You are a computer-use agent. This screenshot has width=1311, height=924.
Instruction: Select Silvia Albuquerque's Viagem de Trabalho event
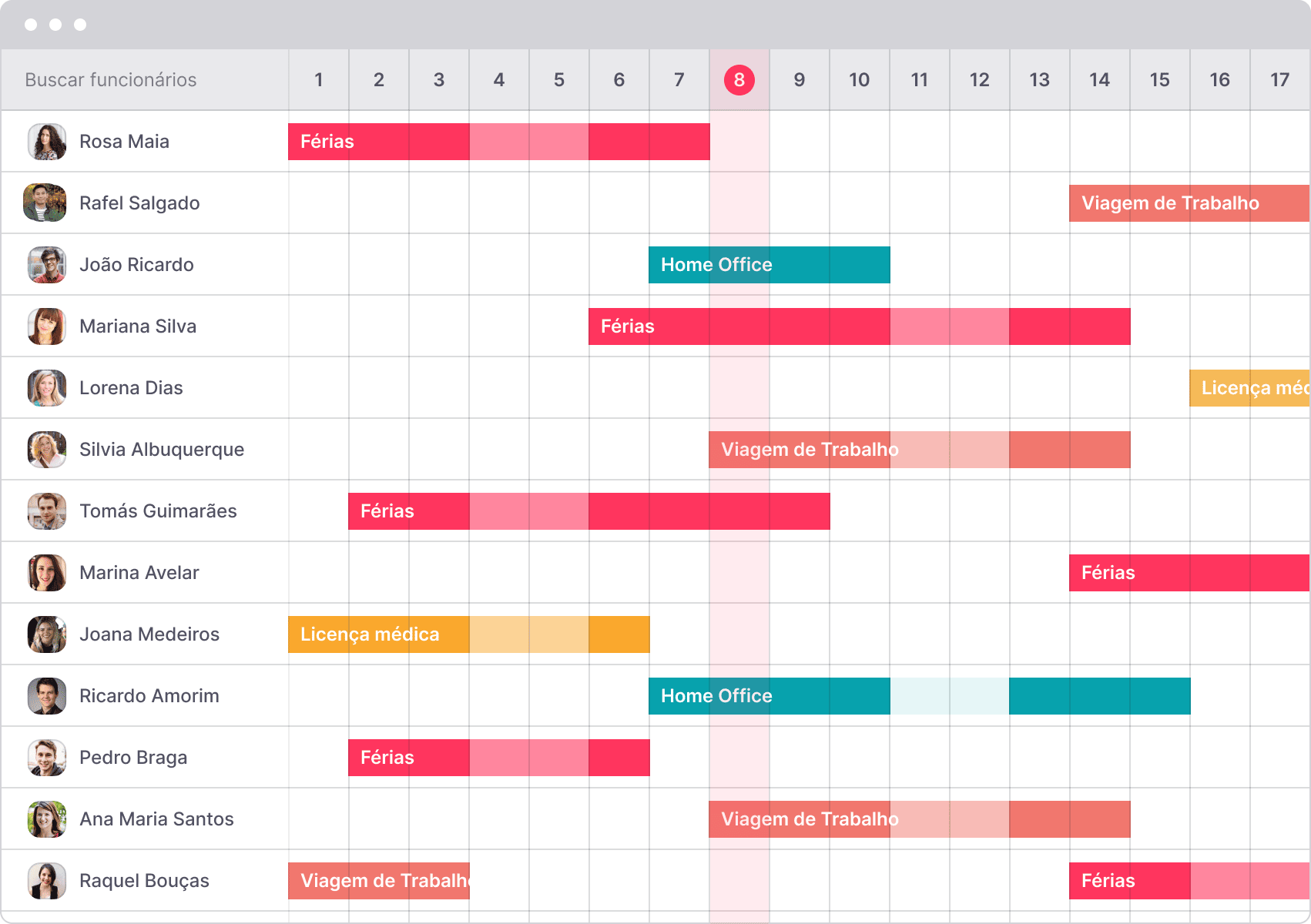919,450
